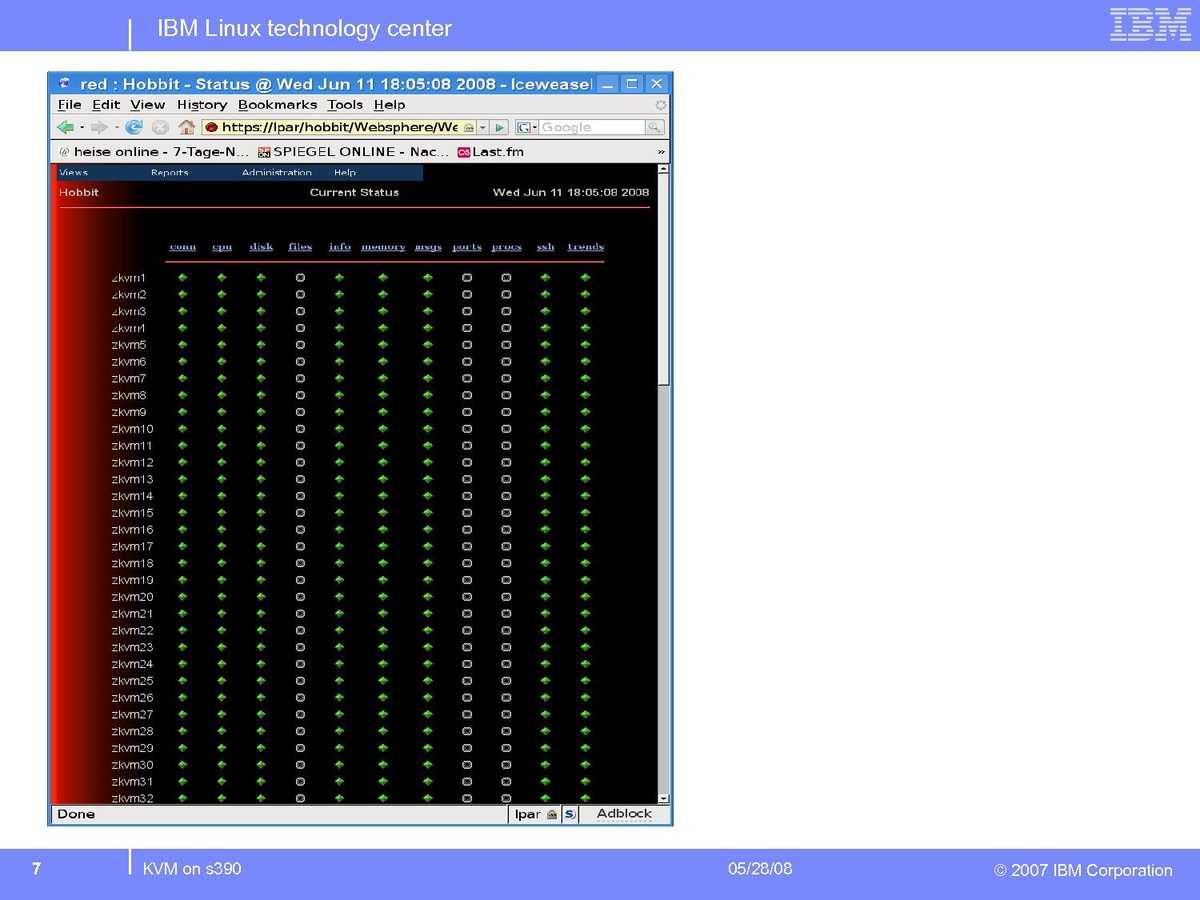
Task: Open the URL history dropdown arrow
Action: (x=481, y=127)
